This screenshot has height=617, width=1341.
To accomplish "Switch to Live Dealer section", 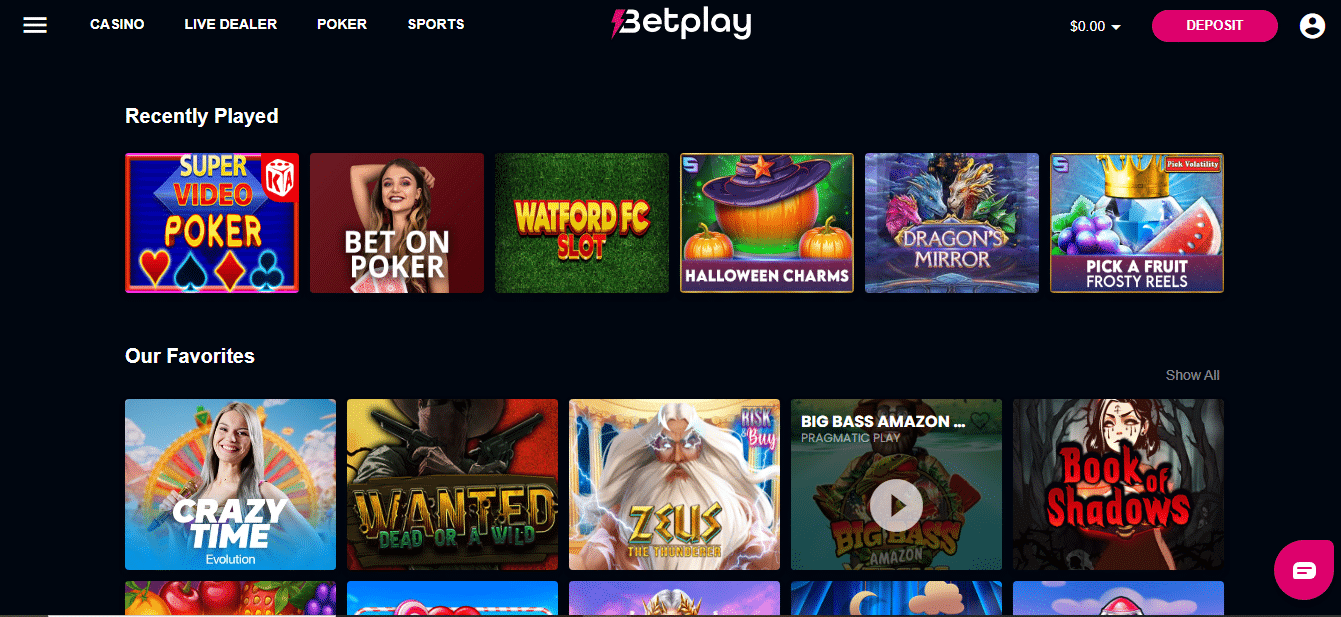I will 231,24.
